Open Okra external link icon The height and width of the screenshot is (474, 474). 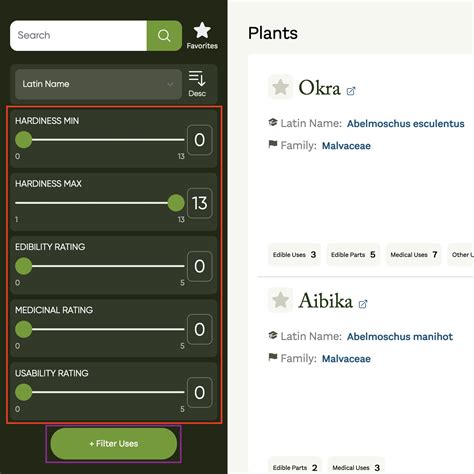point(351,91)
